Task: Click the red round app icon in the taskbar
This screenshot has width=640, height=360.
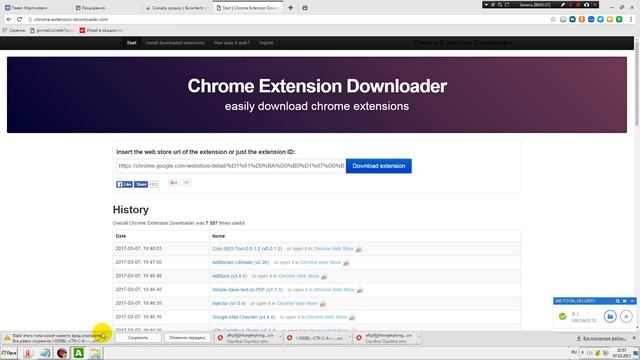Action: point(62,353)
